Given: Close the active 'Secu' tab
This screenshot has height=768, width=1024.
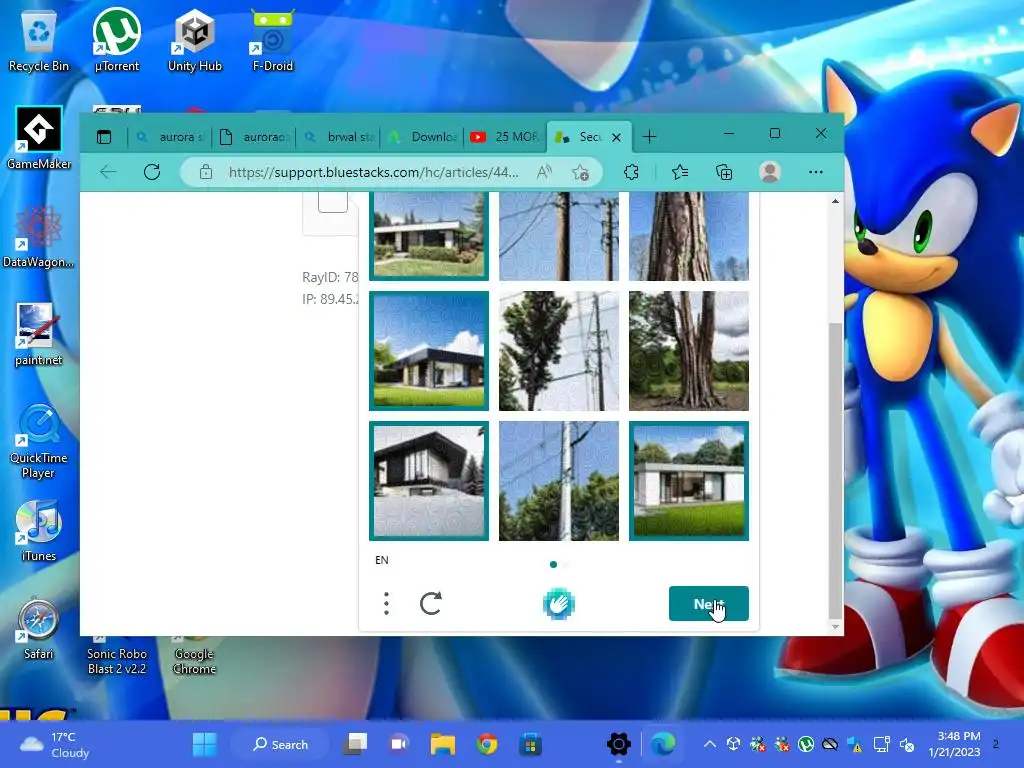Looking at the screenshot, I should (616, 137).
